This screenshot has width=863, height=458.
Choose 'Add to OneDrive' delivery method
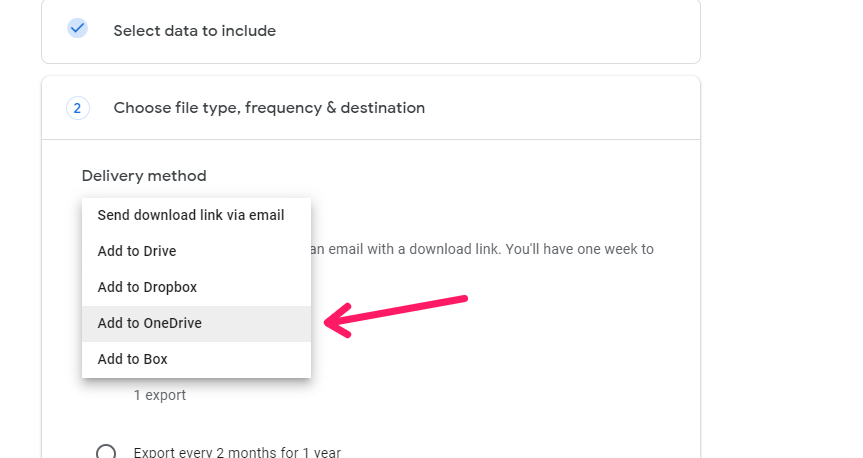tap(150, 323)
